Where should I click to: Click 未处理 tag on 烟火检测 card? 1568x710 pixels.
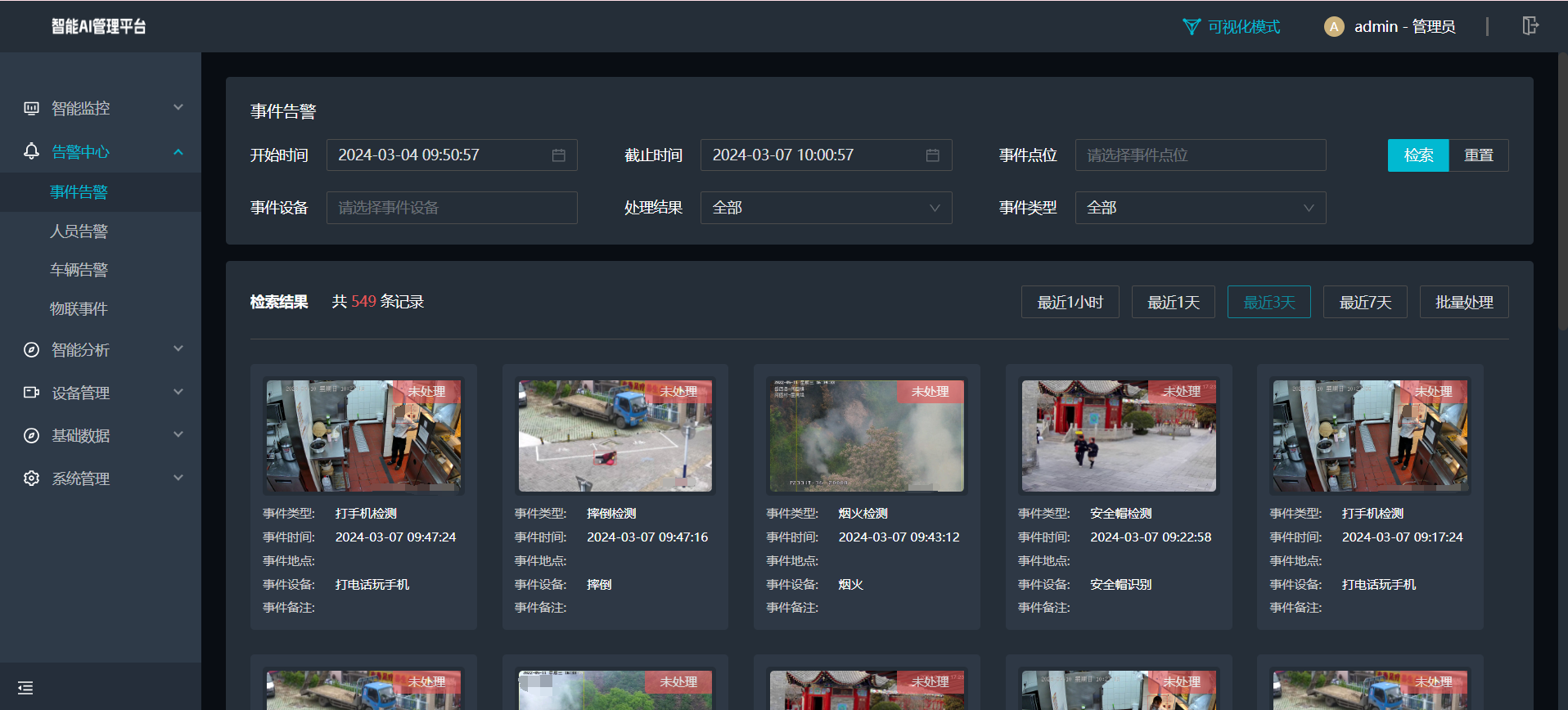pos(930,392)
